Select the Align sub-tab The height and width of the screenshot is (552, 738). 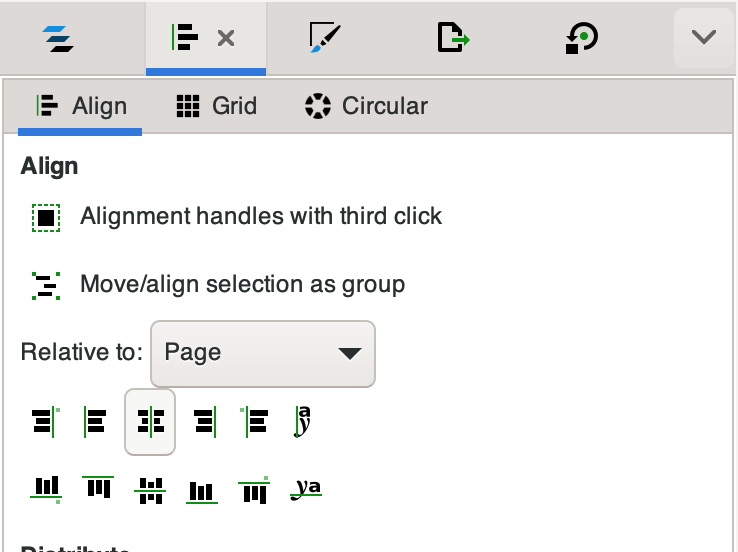point(81,106)
